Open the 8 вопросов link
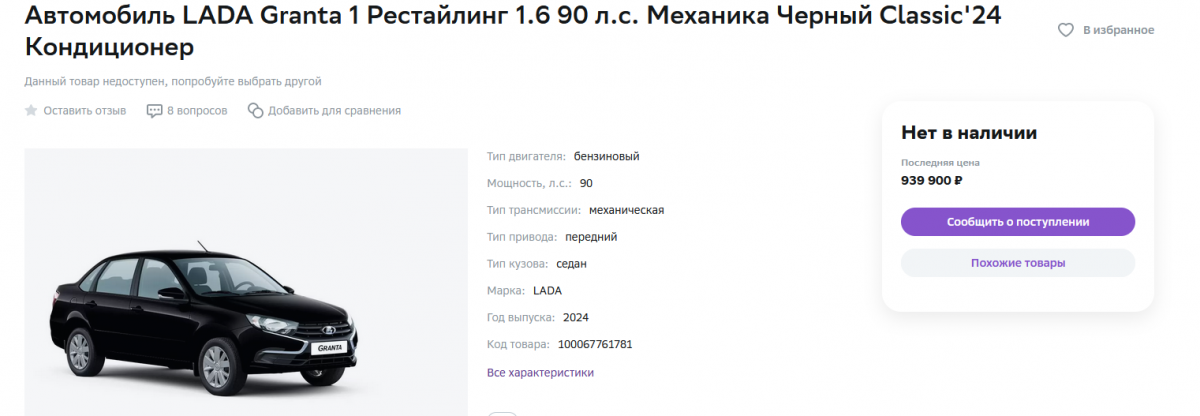This screenshot has height=416, width=1200. (197, 110)
